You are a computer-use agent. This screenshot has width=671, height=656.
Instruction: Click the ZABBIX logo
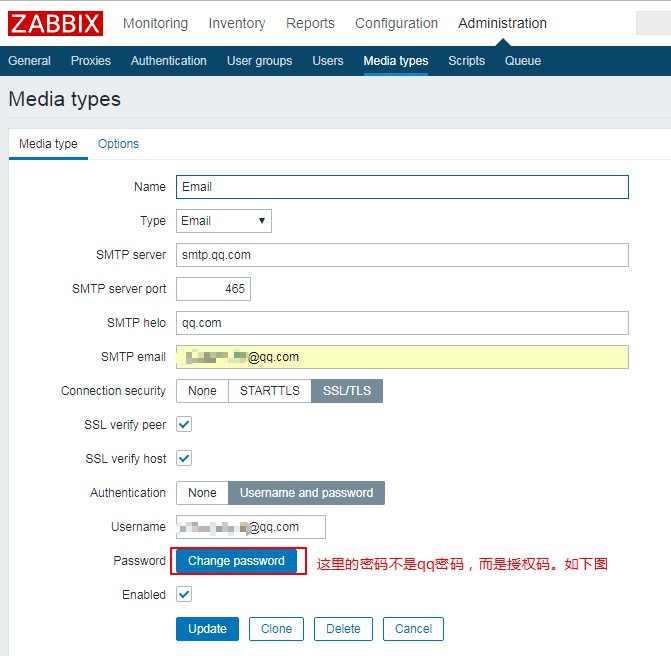(55, 23)
